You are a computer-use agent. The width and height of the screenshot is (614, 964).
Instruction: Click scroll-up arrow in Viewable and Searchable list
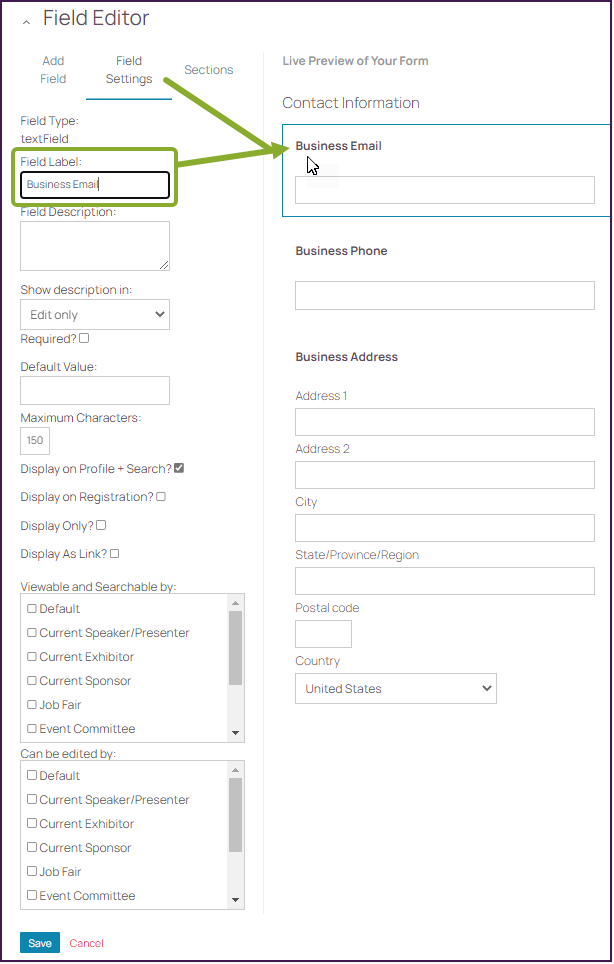(x=236, y=603)
